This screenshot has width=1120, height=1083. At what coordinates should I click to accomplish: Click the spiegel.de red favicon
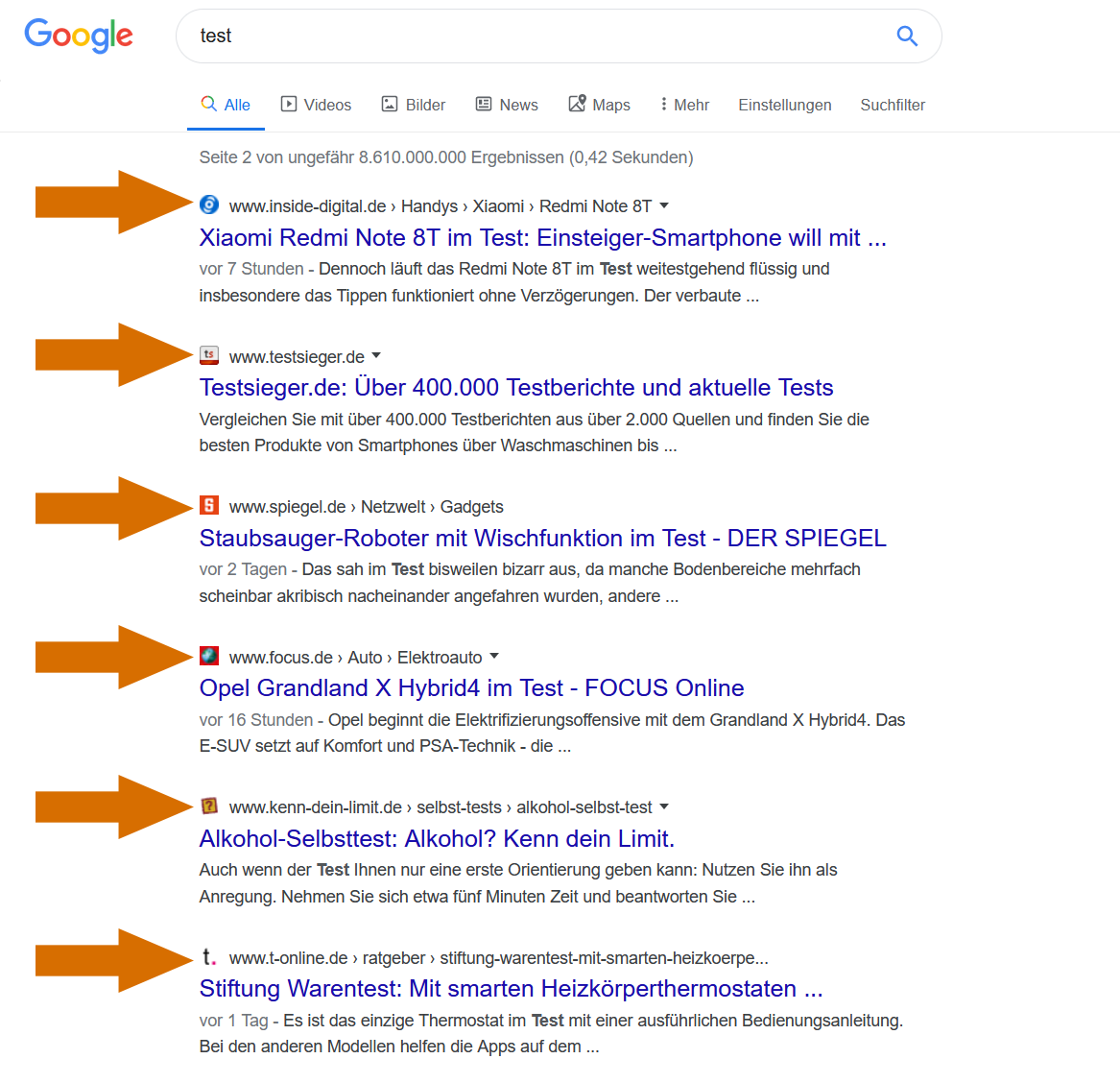[x=208, y=505]
